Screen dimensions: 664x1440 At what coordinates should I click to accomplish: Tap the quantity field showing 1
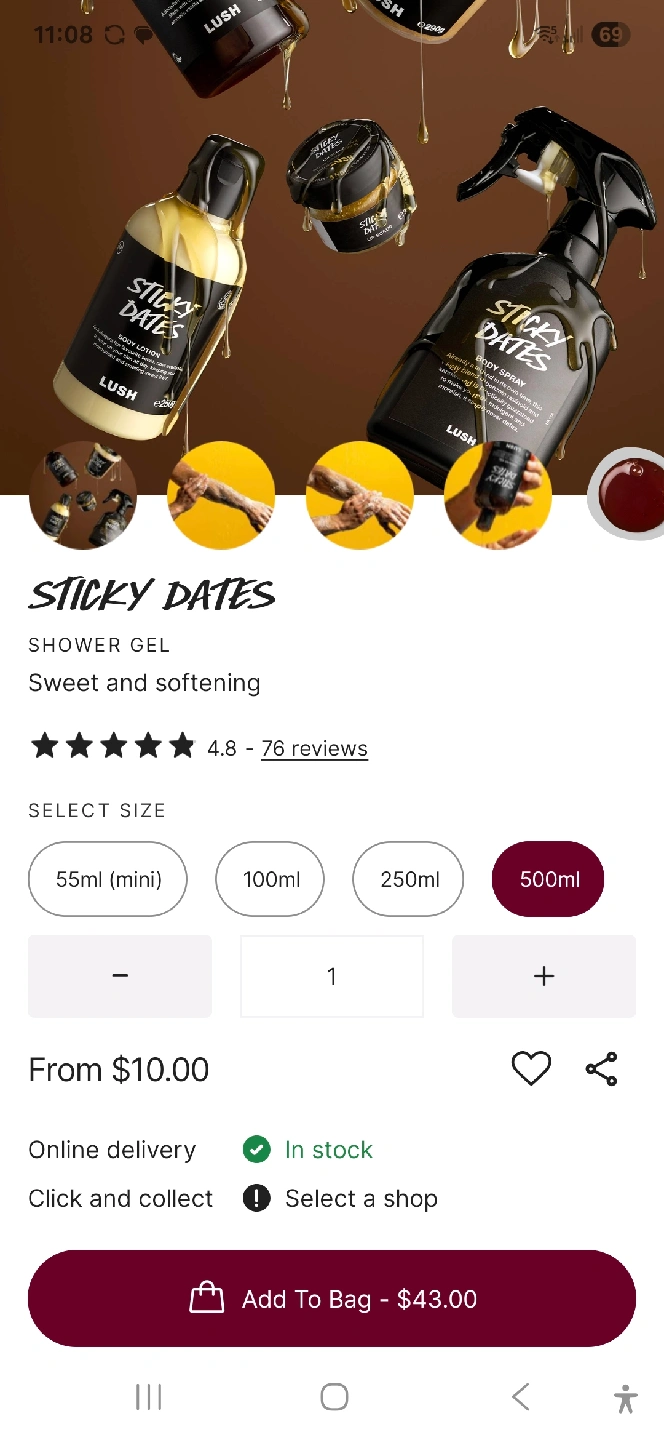(x=332, y=976)
